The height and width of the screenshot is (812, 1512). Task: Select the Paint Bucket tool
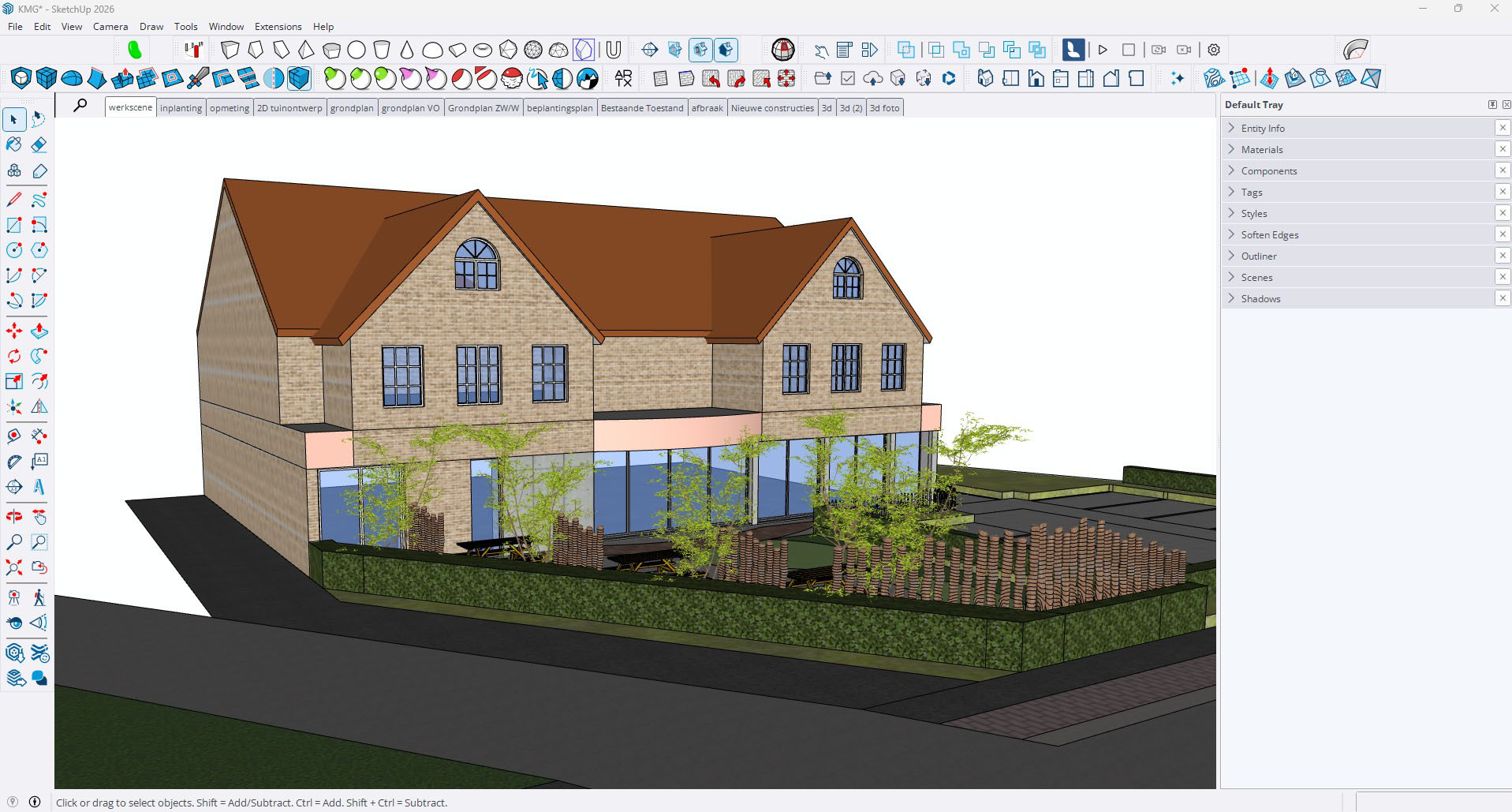click(14, 144)
